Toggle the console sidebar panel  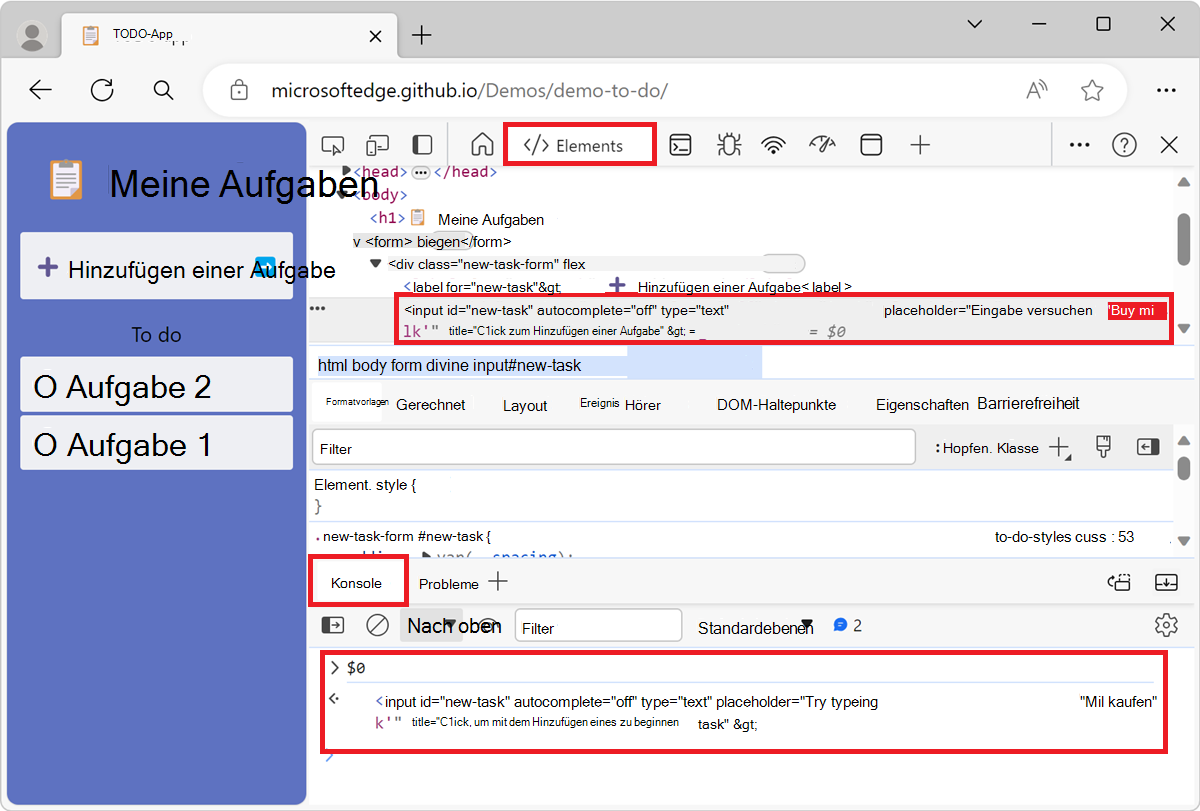331,625
